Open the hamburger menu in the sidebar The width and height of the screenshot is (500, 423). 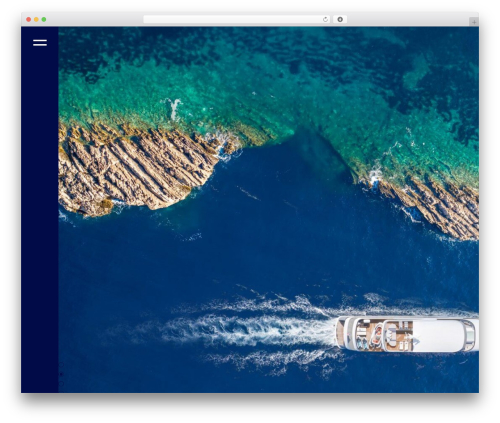pyautogui.click(x=40, y=43)
